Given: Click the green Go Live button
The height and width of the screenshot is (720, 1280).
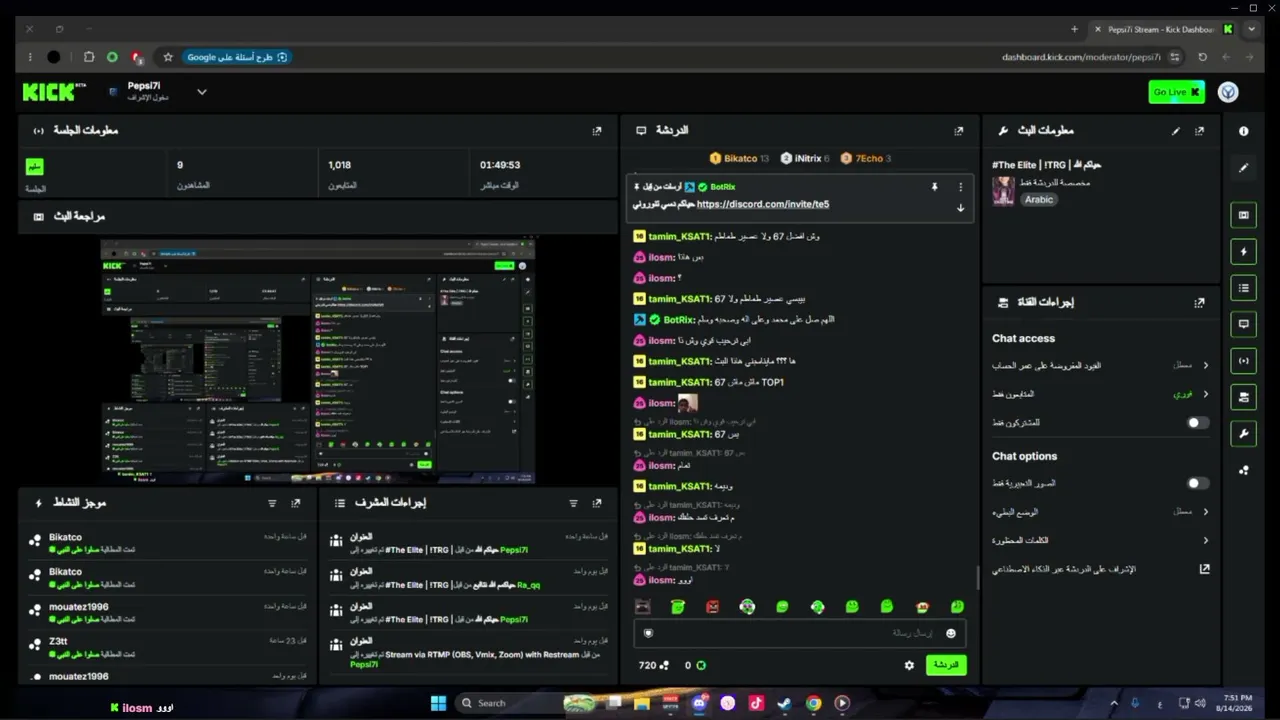Looking at the screenshot, I should (1176, 92).
